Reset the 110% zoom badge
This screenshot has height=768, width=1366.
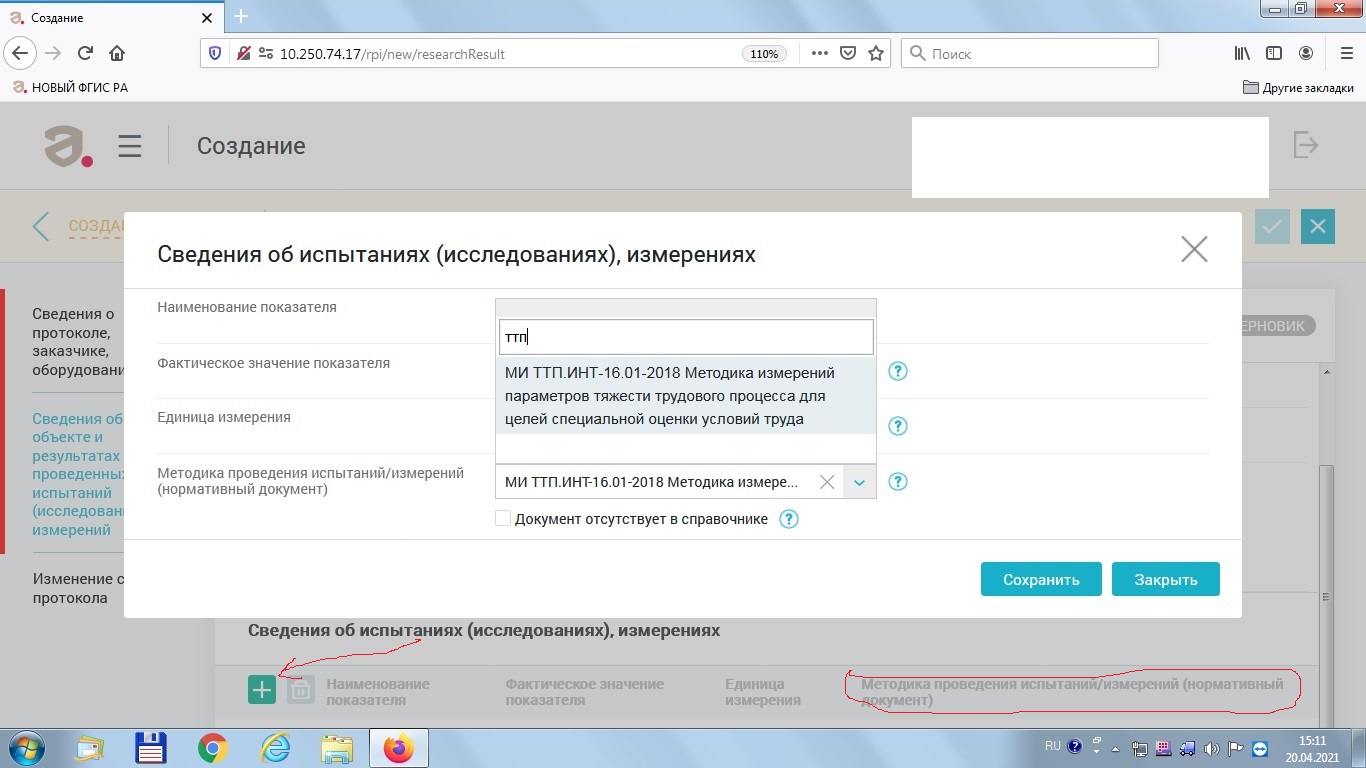click(764, 54)
